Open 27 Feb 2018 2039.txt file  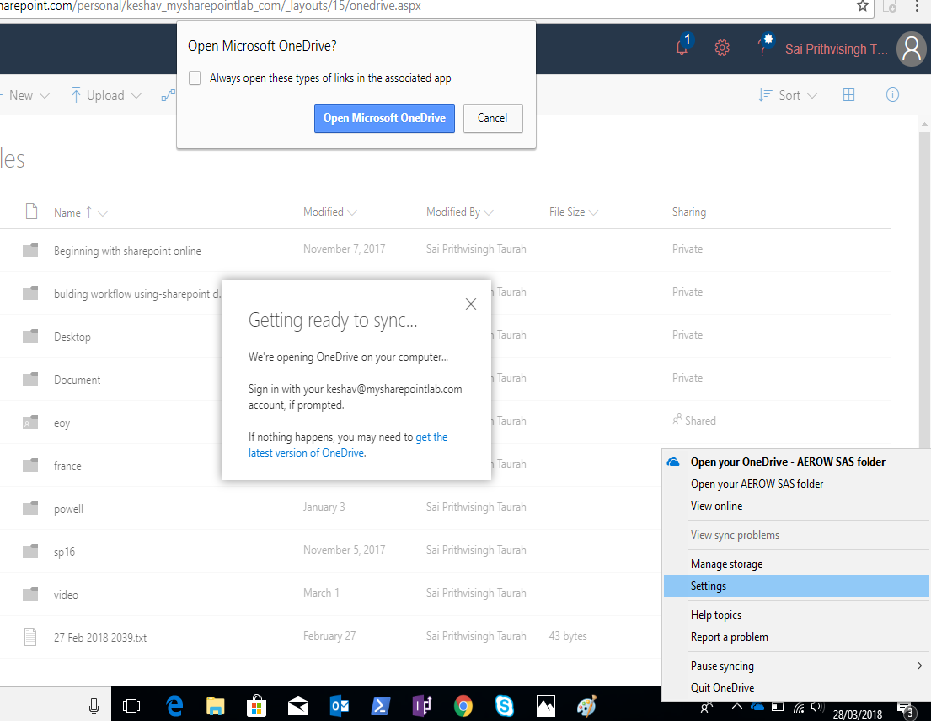100,637
